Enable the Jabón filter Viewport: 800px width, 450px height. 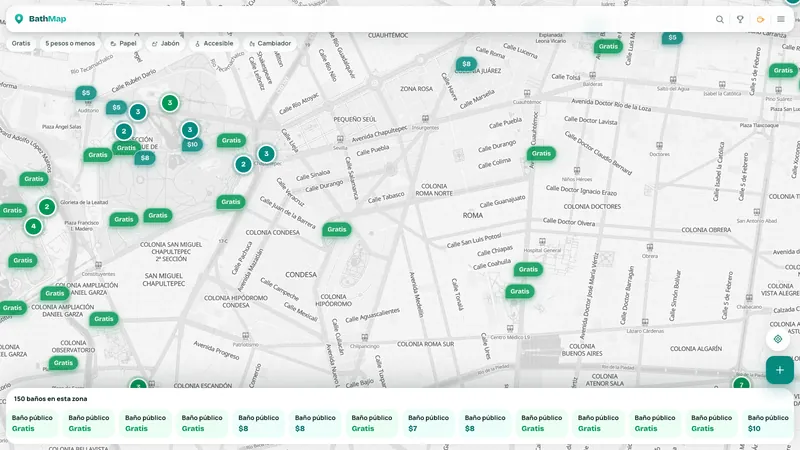(166, 43)
